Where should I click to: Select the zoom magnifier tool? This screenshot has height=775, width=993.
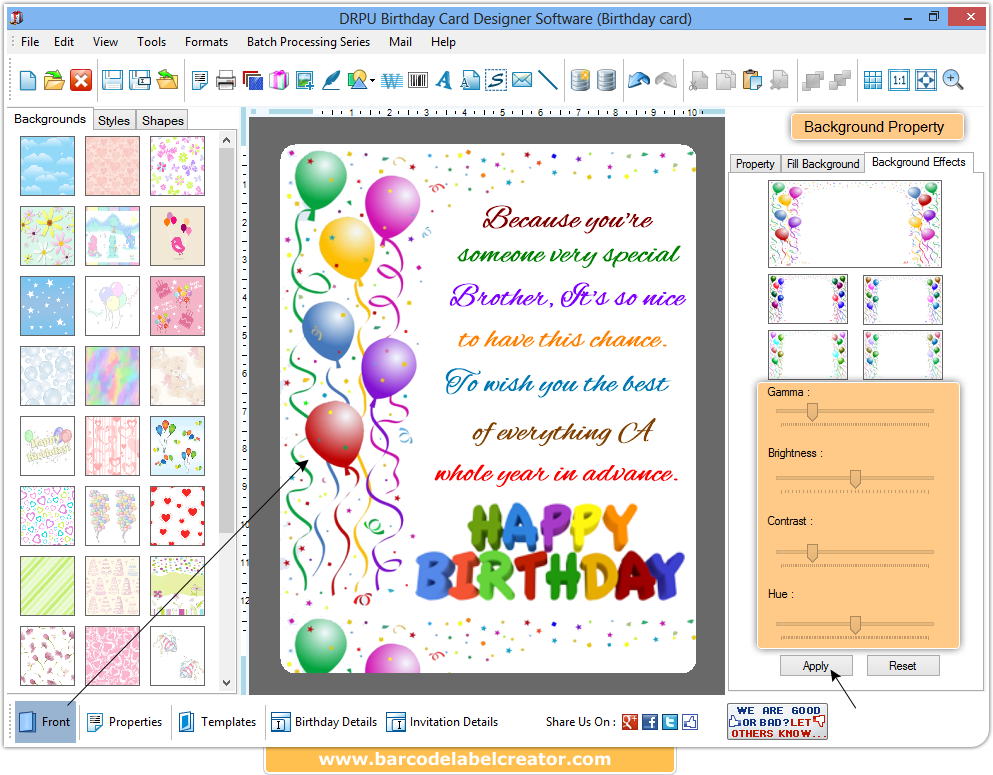click(950, 79)
